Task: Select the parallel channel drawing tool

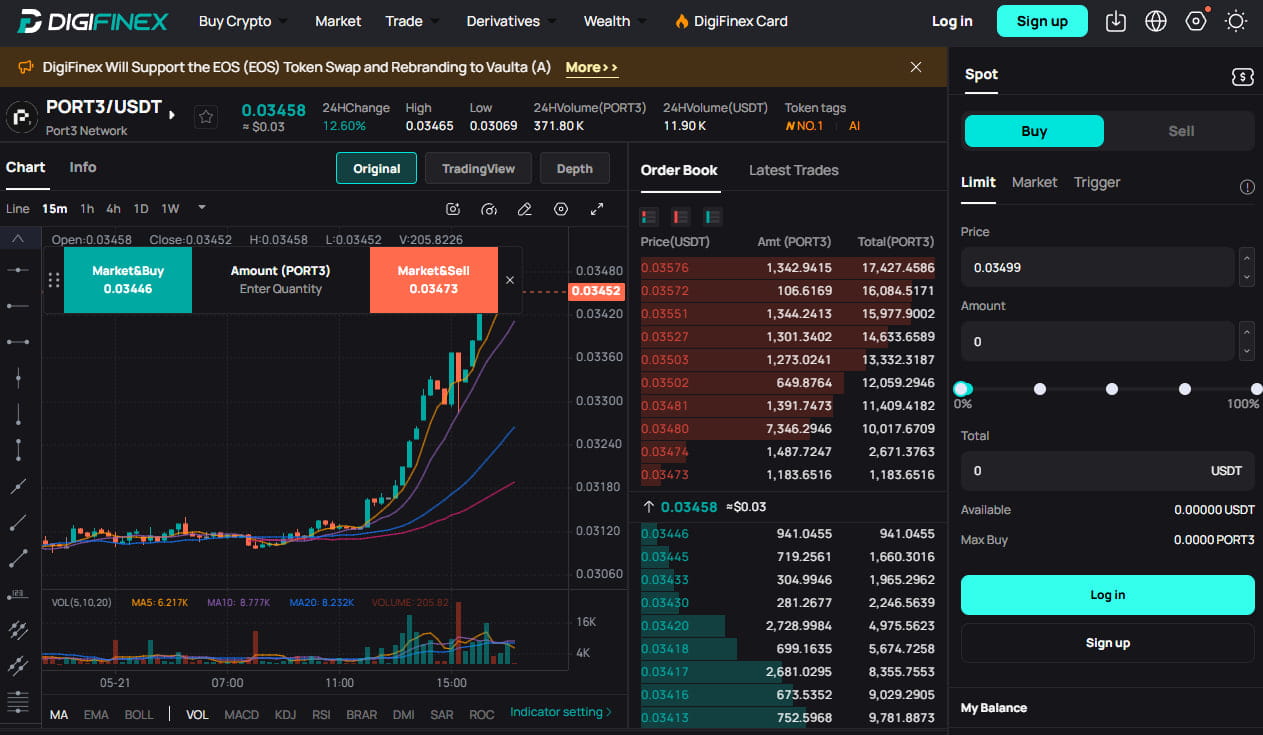Action: 18,630
